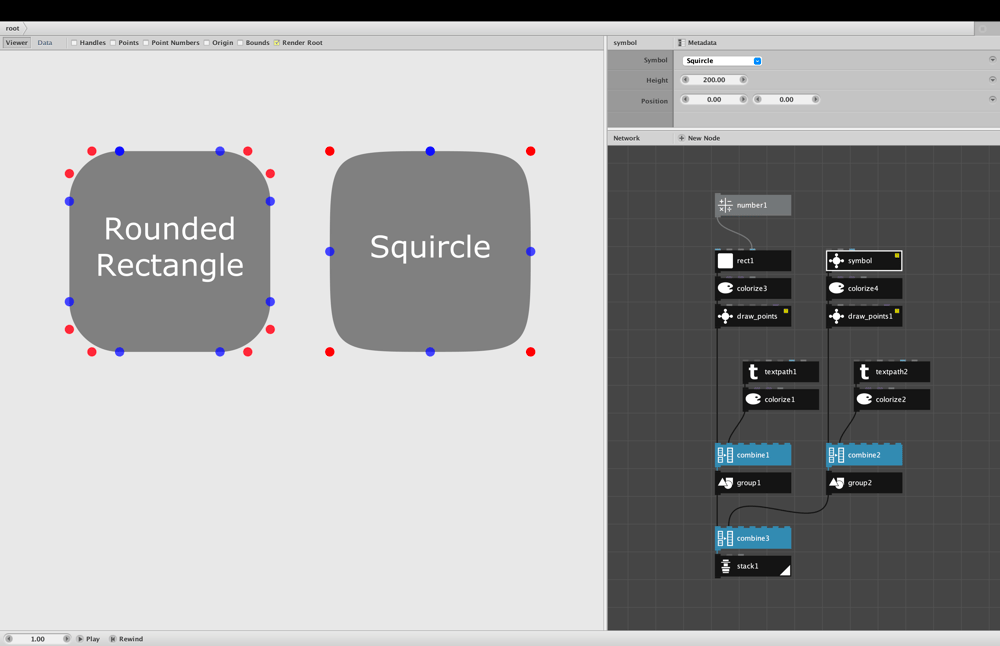The height and width of the screenshot is (646, 1000).
Task: Enable the Points checkbox
Action: coord(113,43)
